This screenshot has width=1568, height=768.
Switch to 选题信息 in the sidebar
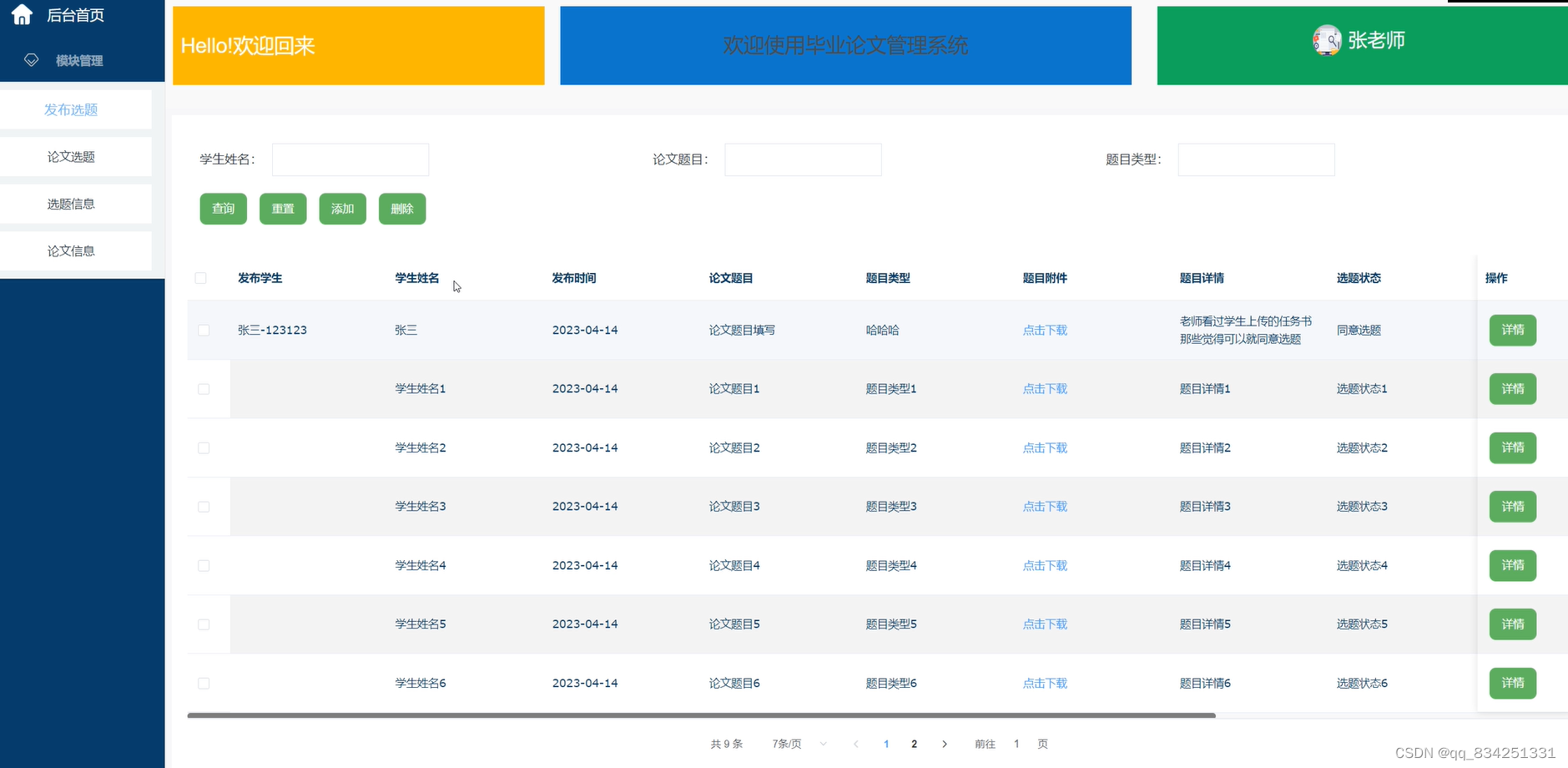70,203
